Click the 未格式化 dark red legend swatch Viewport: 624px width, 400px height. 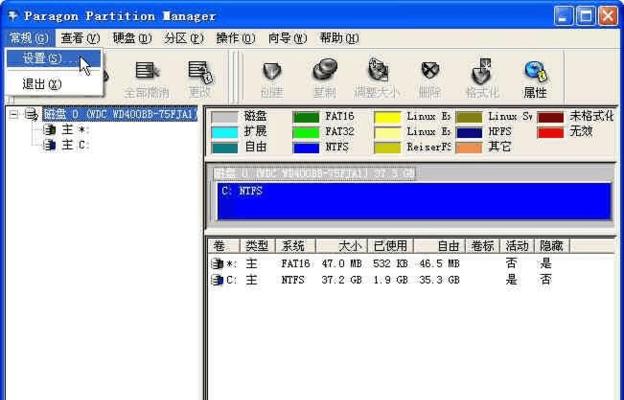tap(550, 117)
